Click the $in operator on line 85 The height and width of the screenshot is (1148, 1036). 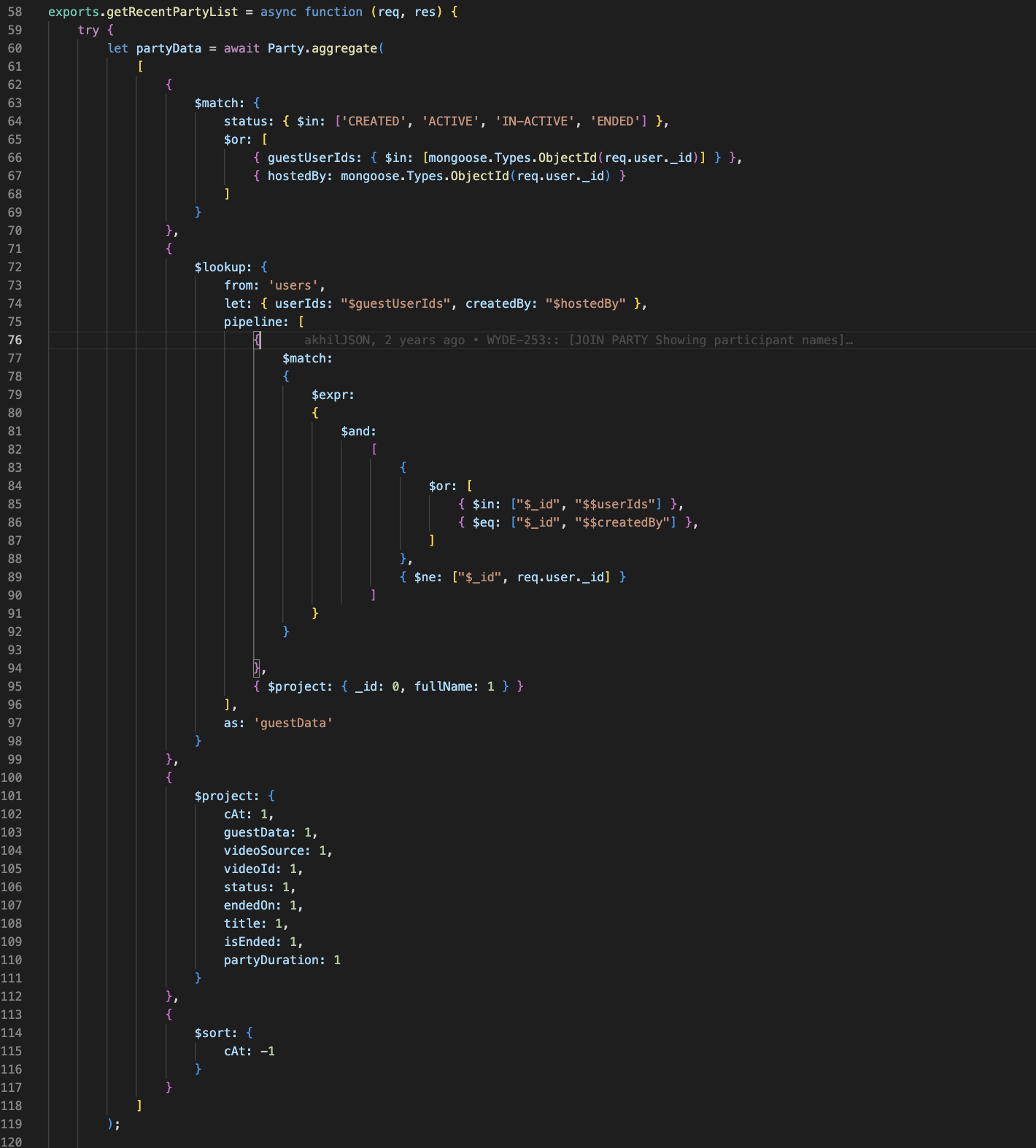click(484, 504)
